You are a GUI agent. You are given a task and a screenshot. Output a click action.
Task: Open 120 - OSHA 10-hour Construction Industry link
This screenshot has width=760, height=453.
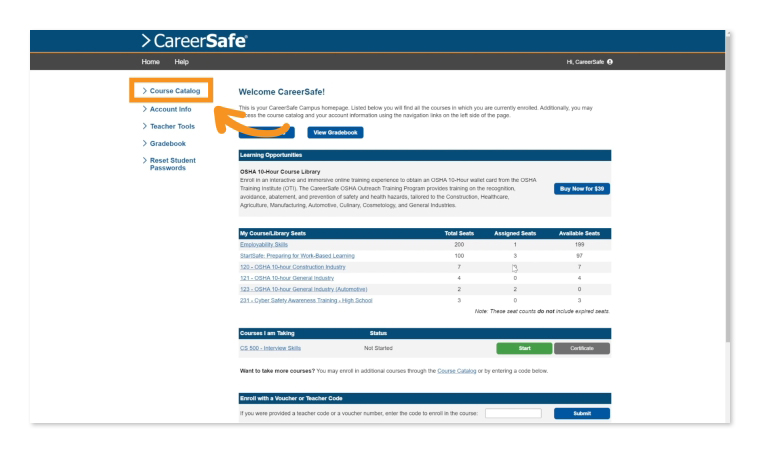293,267
